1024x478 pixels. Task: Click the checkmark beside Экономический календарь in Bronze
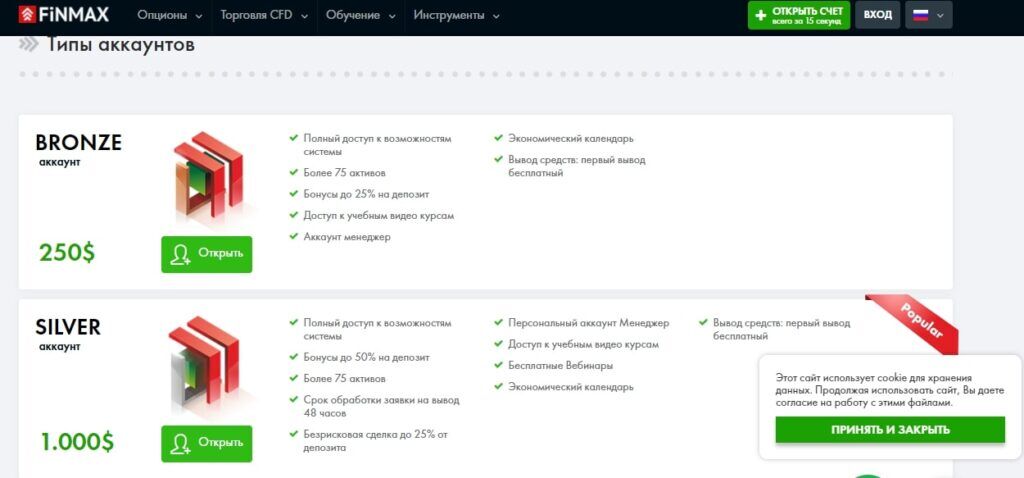(498, 138)
